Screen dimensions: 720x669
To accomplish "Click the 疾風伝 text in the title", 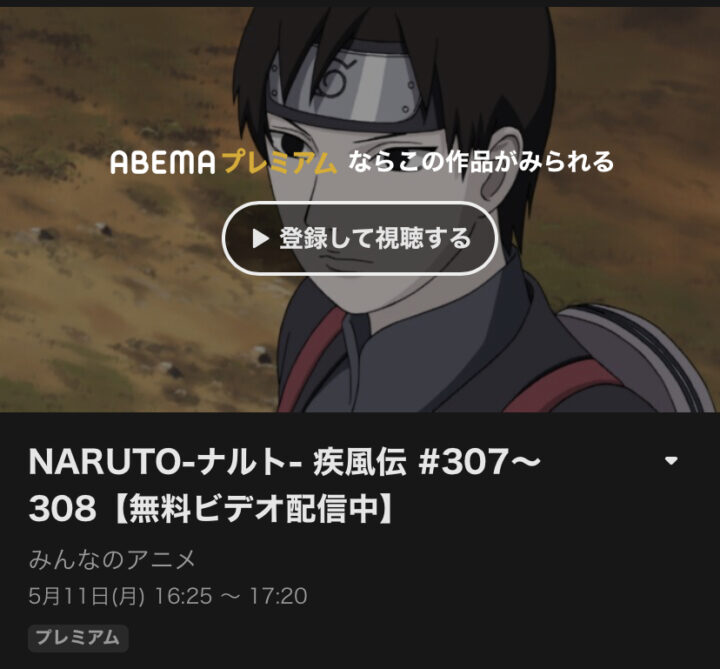I will [360, 461].
